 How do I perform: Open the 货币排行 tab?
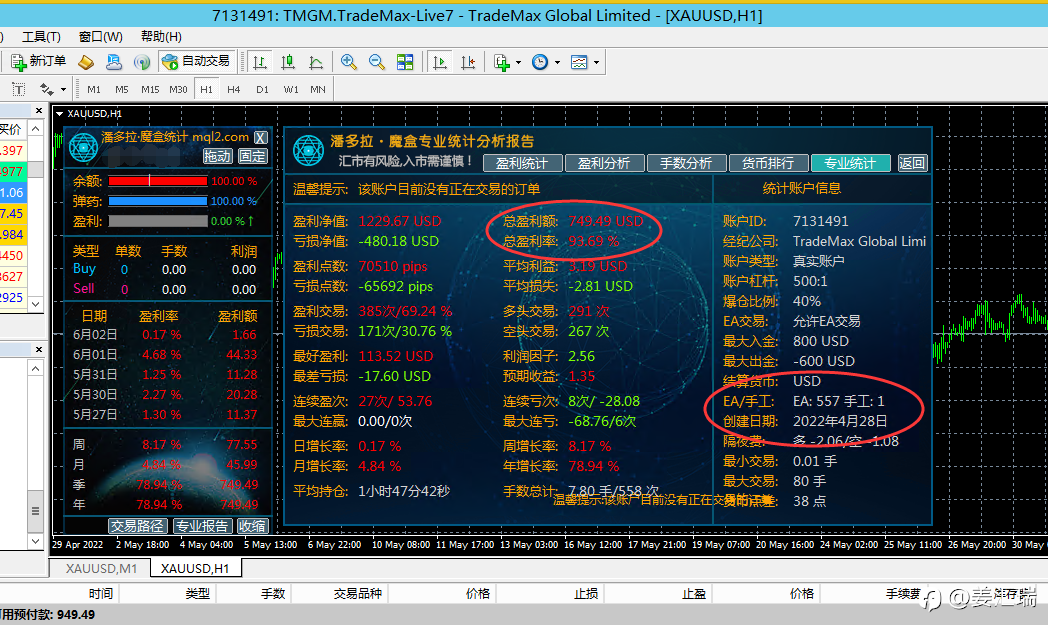click(x=767, y=163)
